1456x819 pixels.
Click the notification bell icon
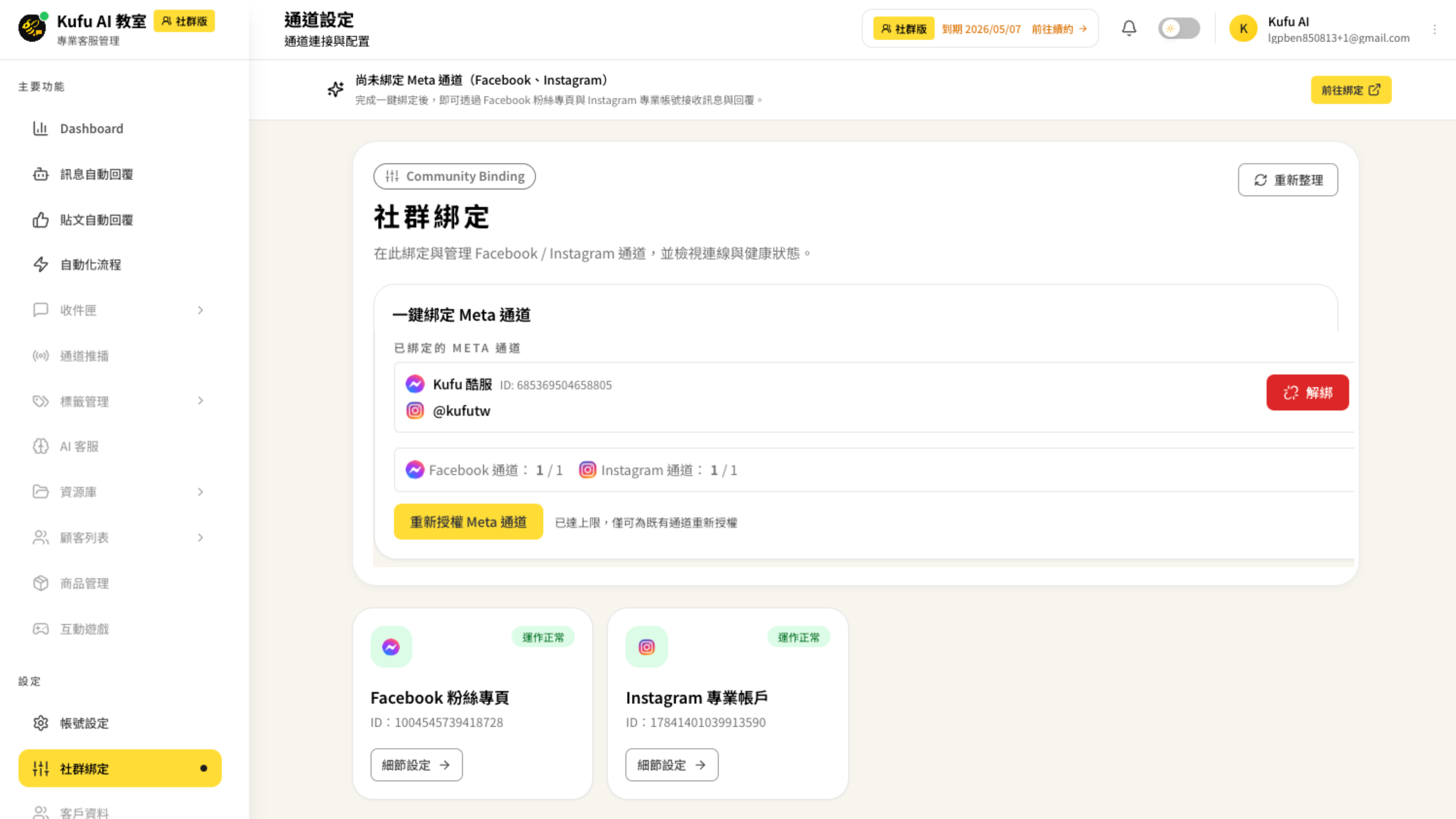[x=1129, y=28]
